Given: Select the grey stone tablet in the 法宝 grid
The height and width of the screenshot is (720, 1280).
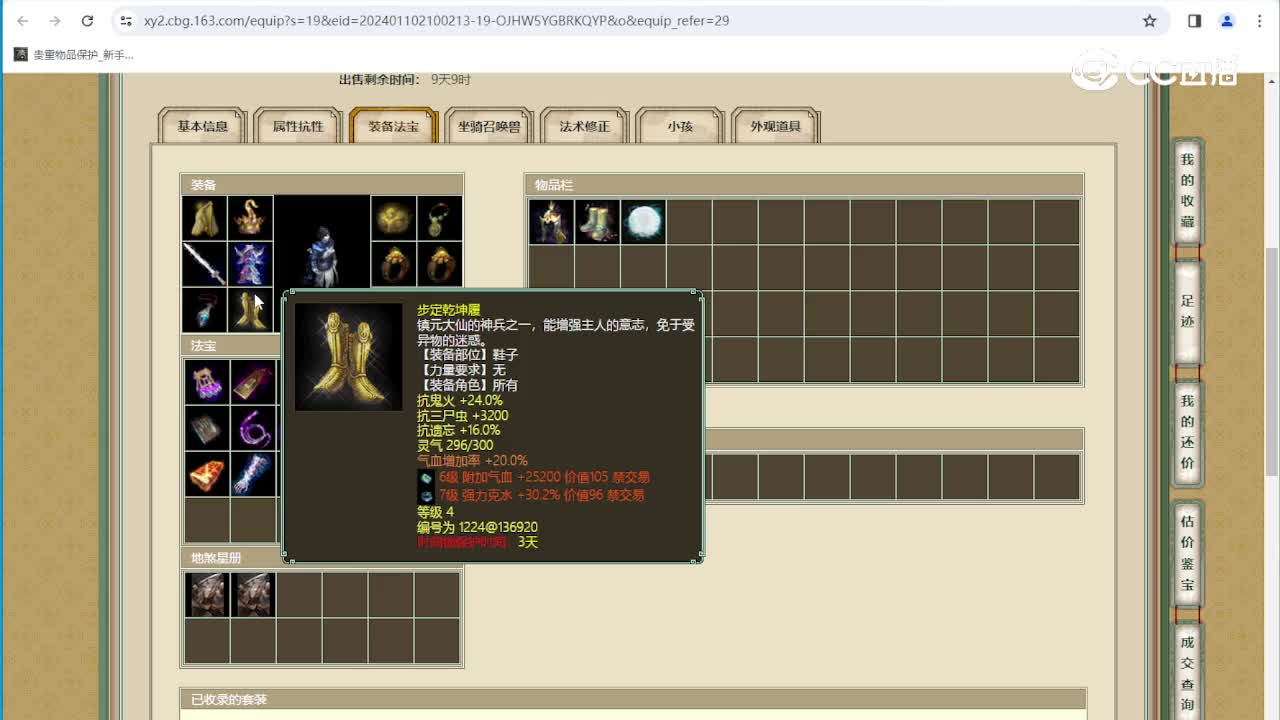Looking at the screenshot, I should (207, 428).
